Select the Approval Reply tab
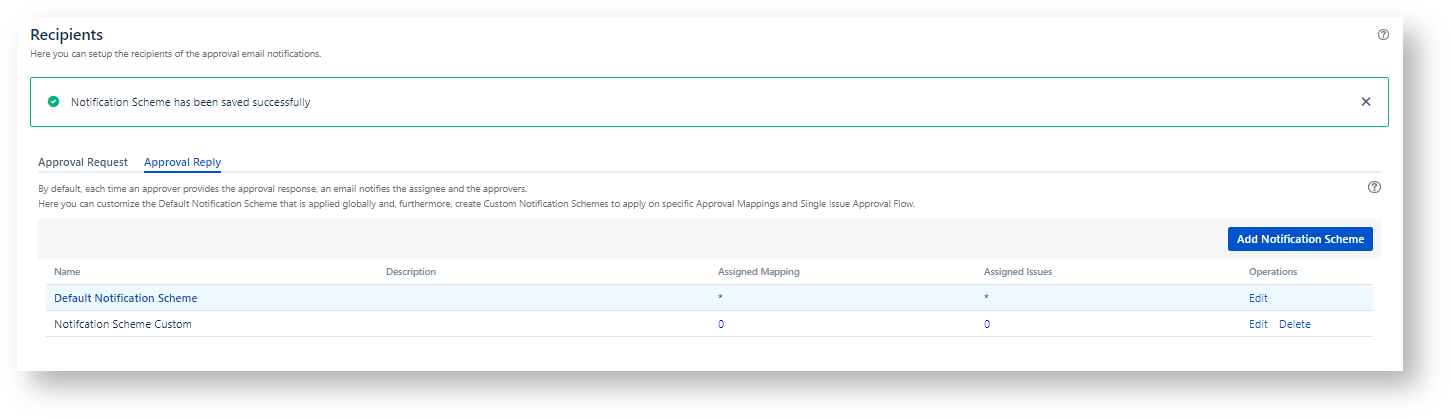Viewport: 1451px width, 419px height. [182, 162]
